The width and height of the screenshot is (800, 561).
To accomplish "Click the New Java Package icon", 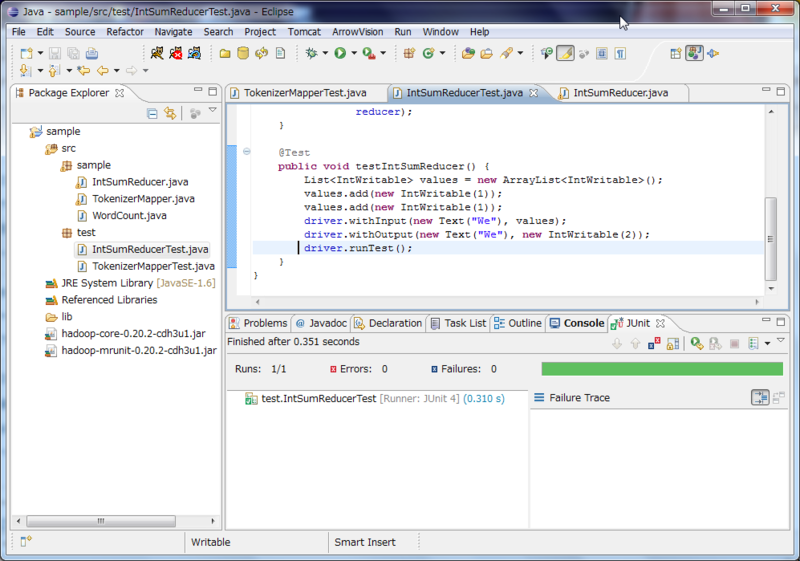I will [x=409, y=53].
